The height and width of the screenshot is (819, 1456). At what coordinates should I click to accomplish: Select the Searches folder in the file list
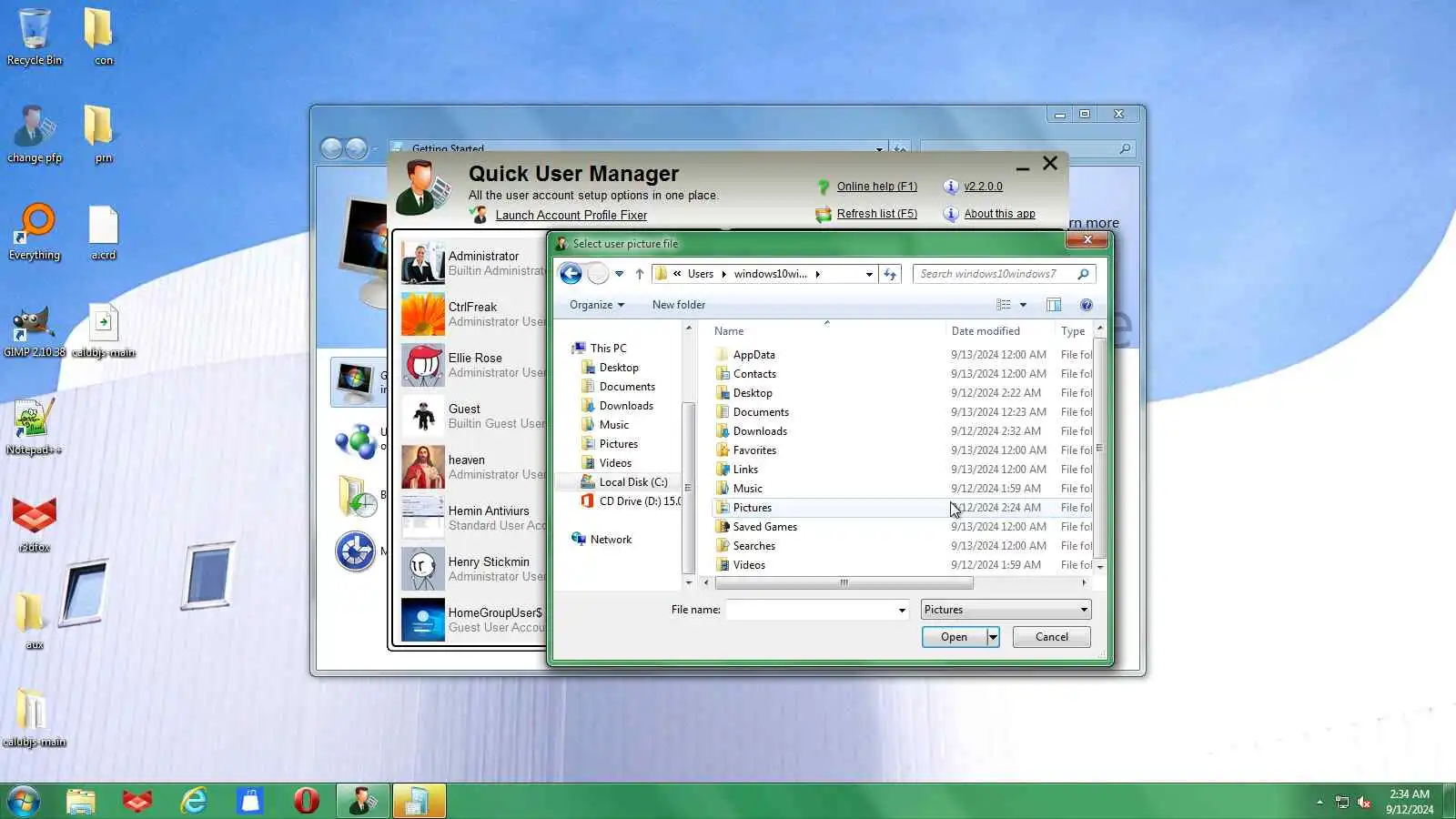click(754, 546)
